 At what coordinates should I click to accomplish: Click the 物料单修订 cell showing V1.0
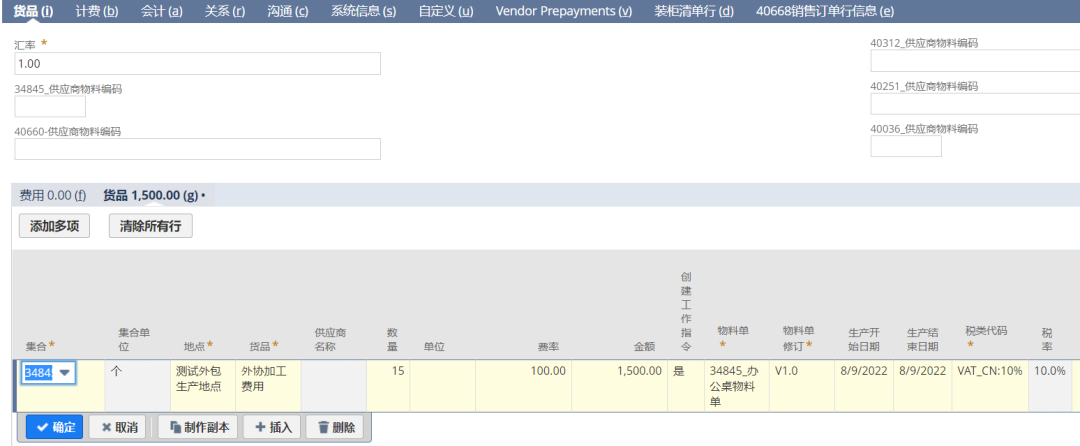[x=800, y=386]
